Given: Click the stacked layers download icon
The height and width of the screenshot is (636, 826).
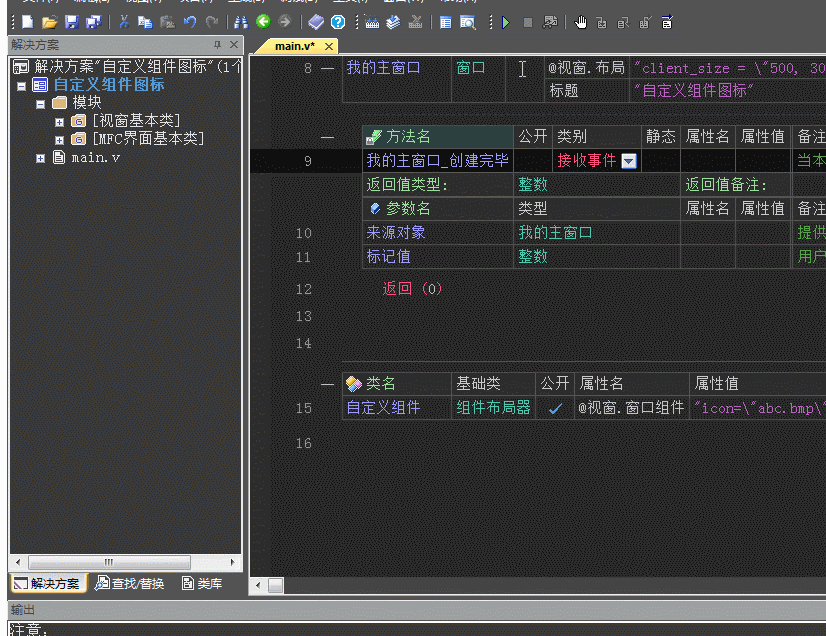Looking at the screenshot, I should [394, 22].
